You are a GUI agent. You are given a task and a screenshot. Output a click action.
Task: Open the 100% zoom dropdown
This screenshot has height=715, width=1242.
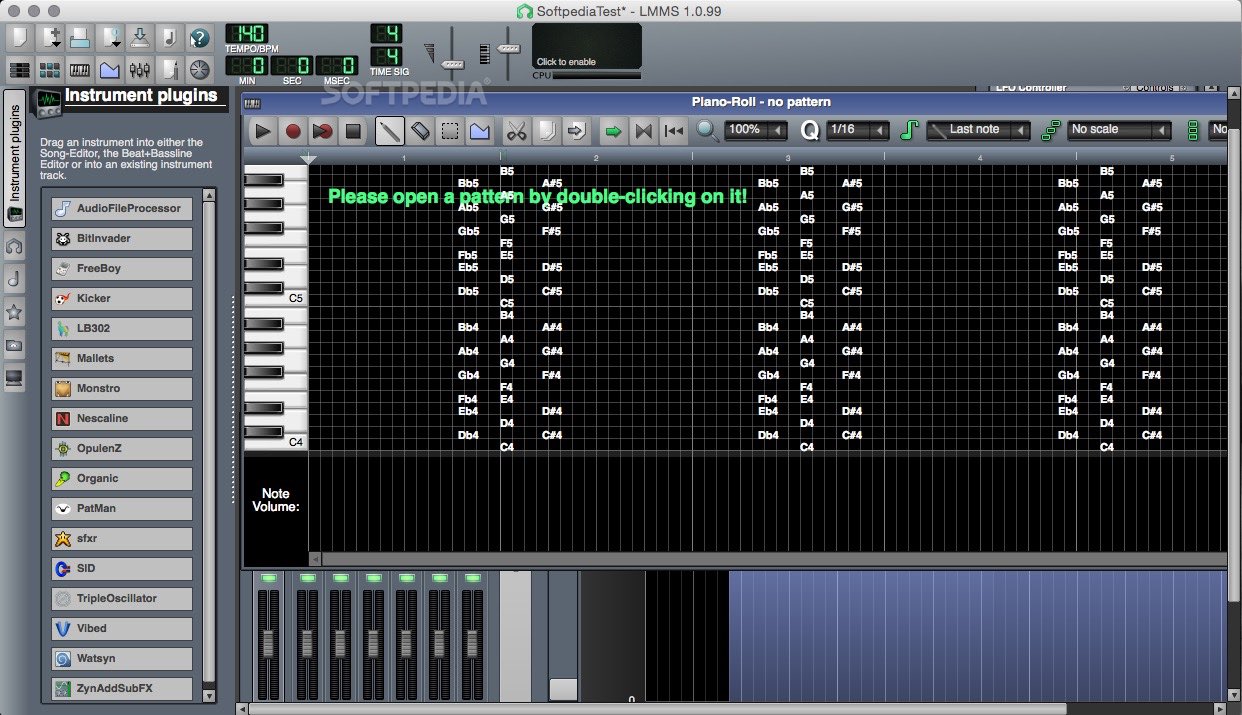point(756,130)
